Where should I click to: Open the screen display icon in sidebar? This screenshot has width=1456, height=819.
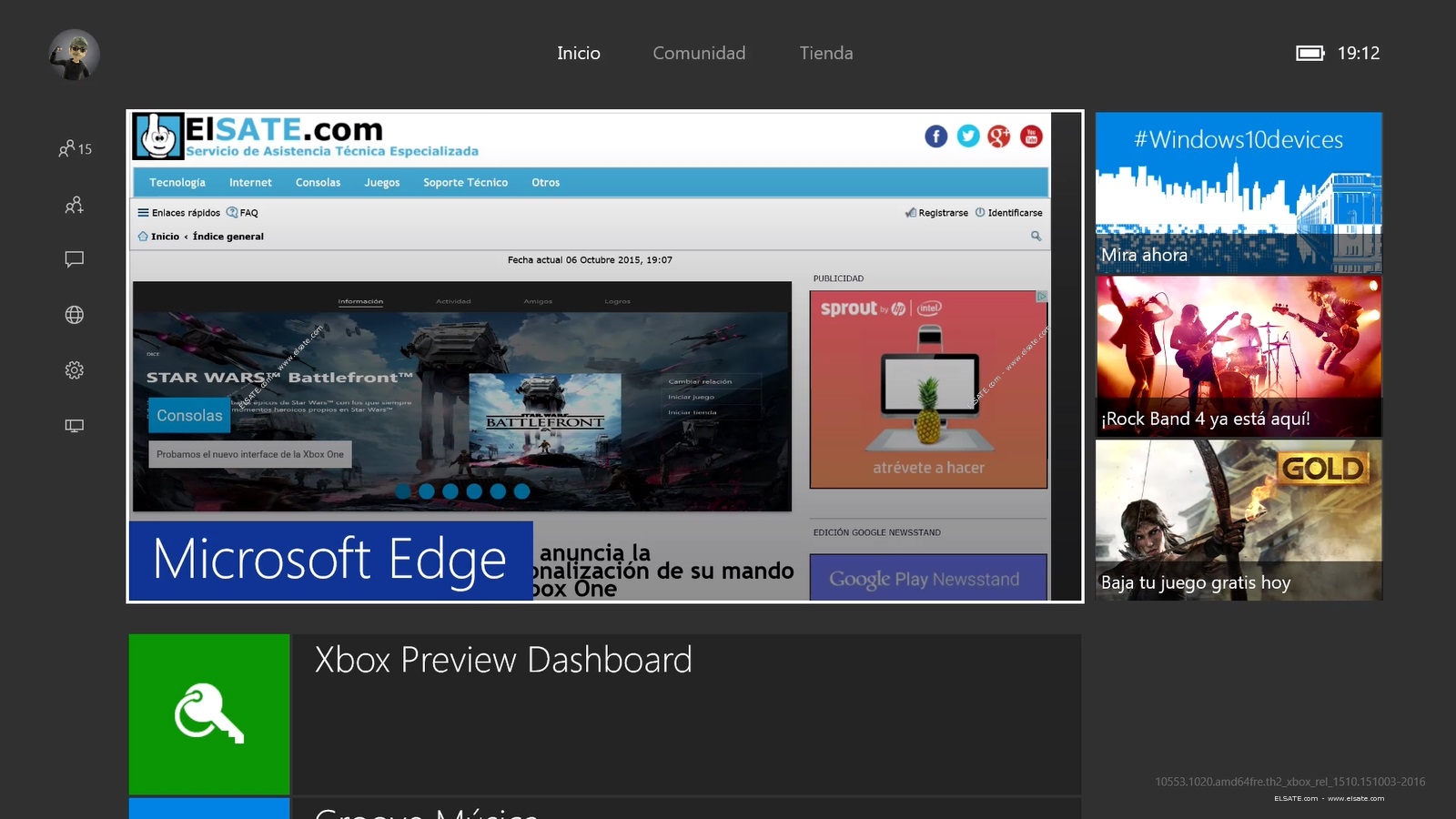[75, 425]
